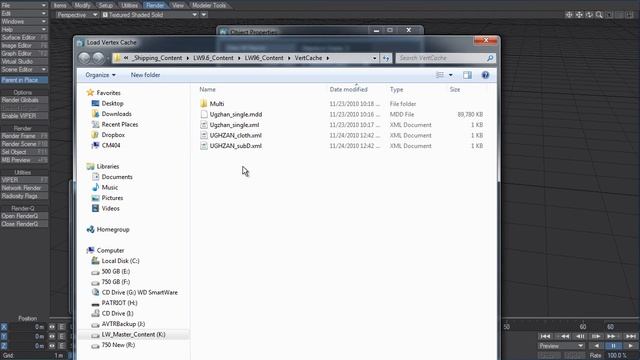Image resolution: width=640 pixels, height=360 pixels.
Task: Open the Textured Shaded Solid display dropdown
Action: 149,15
